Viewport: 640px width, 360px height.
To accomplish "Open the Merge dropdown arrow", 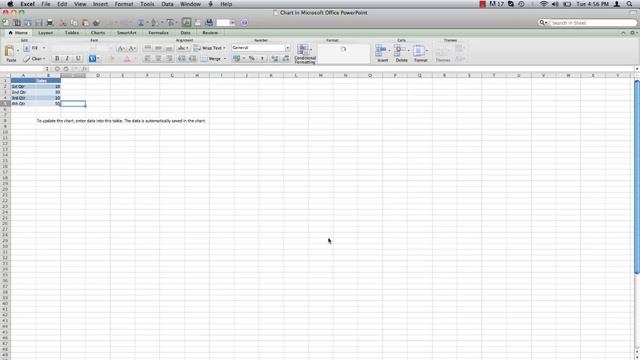I will click(x=224, y=59).
